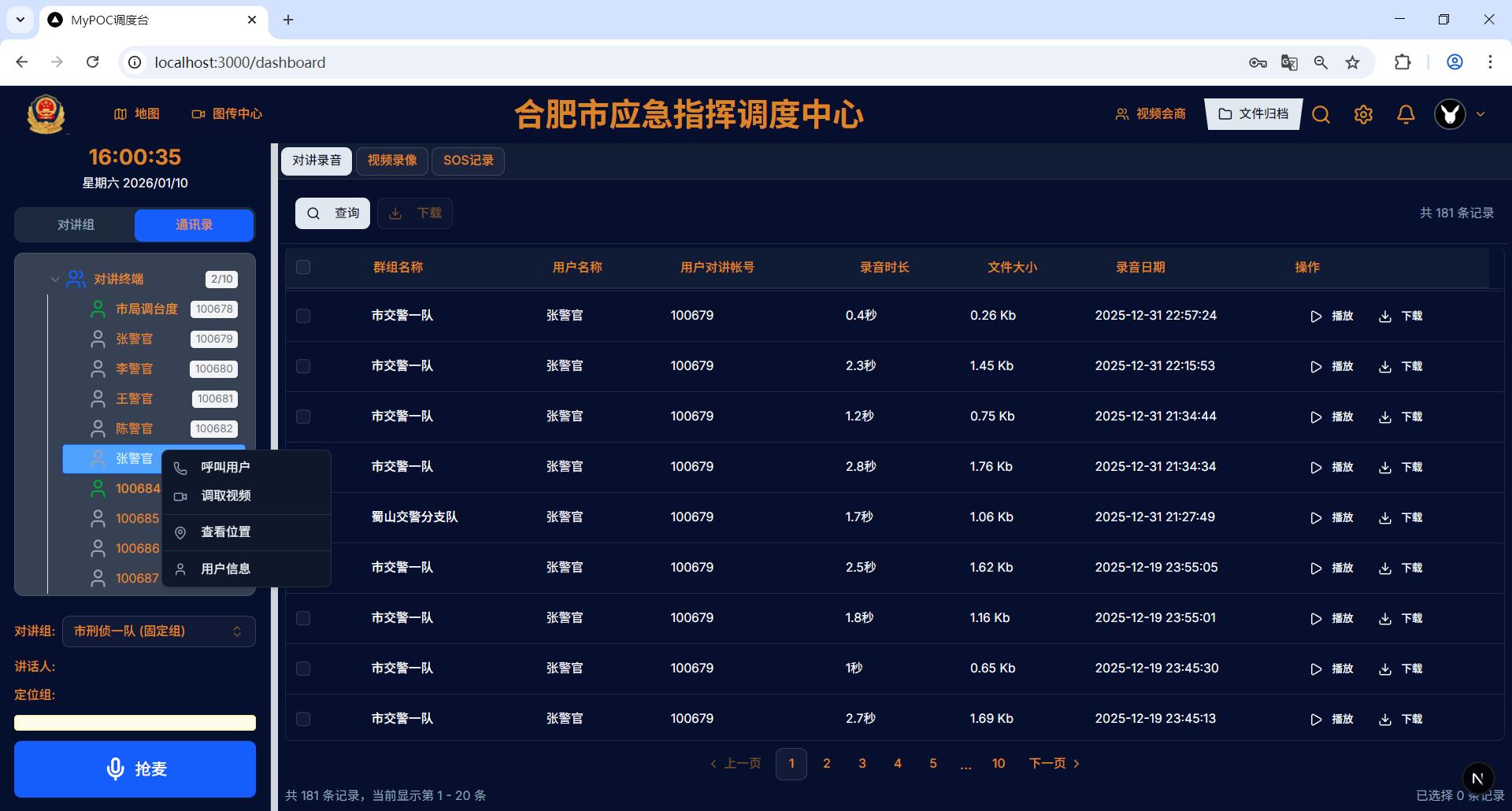Open the 对讲组 group dropdown showing 市刑侦一队
Viewport: 1512px width, 811px height.
point(157,631)
